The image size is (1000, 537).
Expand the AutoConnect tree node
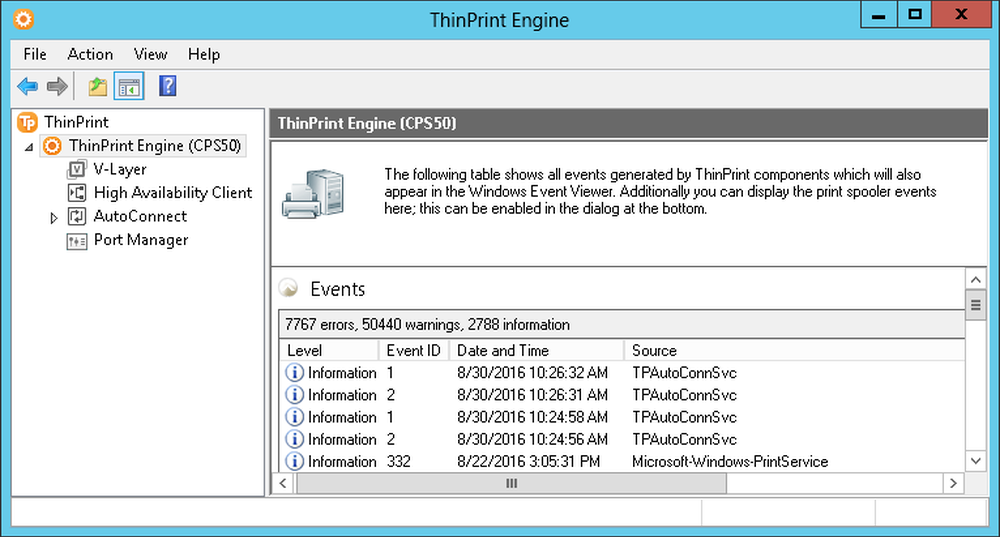(54, 217)
